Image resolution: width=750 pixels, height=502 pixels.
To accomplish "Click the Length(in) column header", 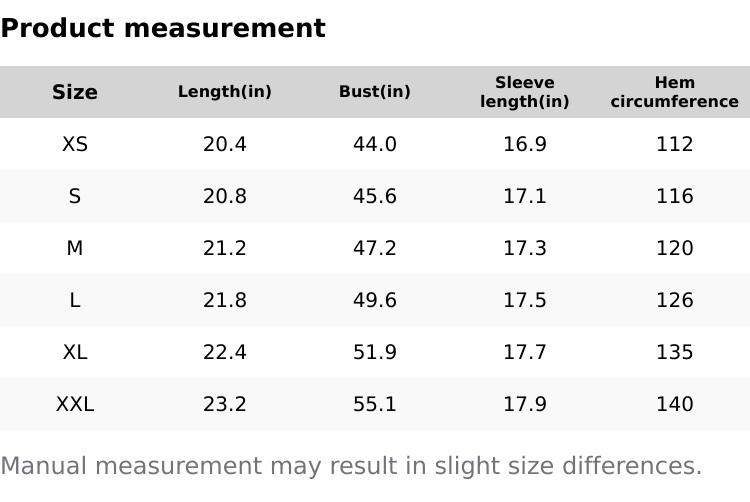I will pos(225,92).
